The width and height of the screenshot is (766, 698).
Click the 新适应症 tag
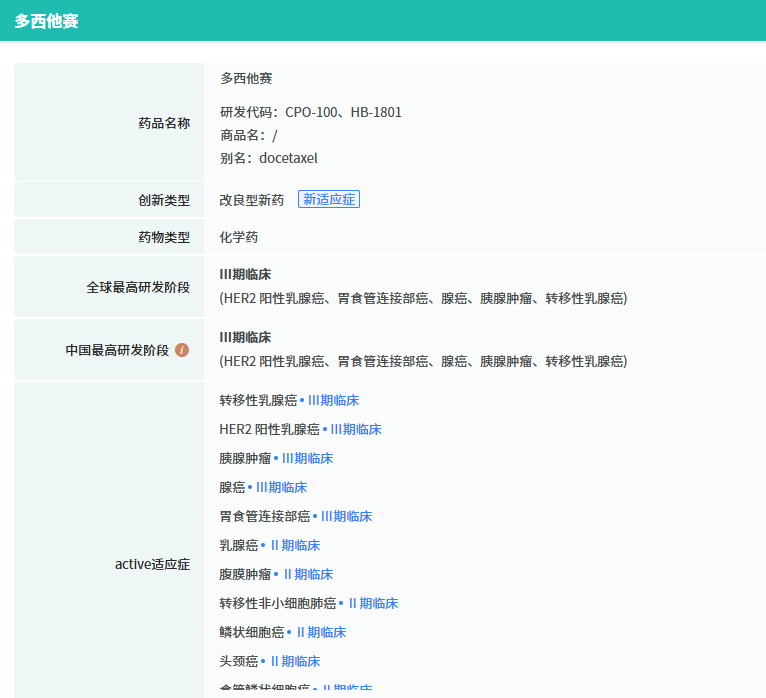click(x=329, y=199)
